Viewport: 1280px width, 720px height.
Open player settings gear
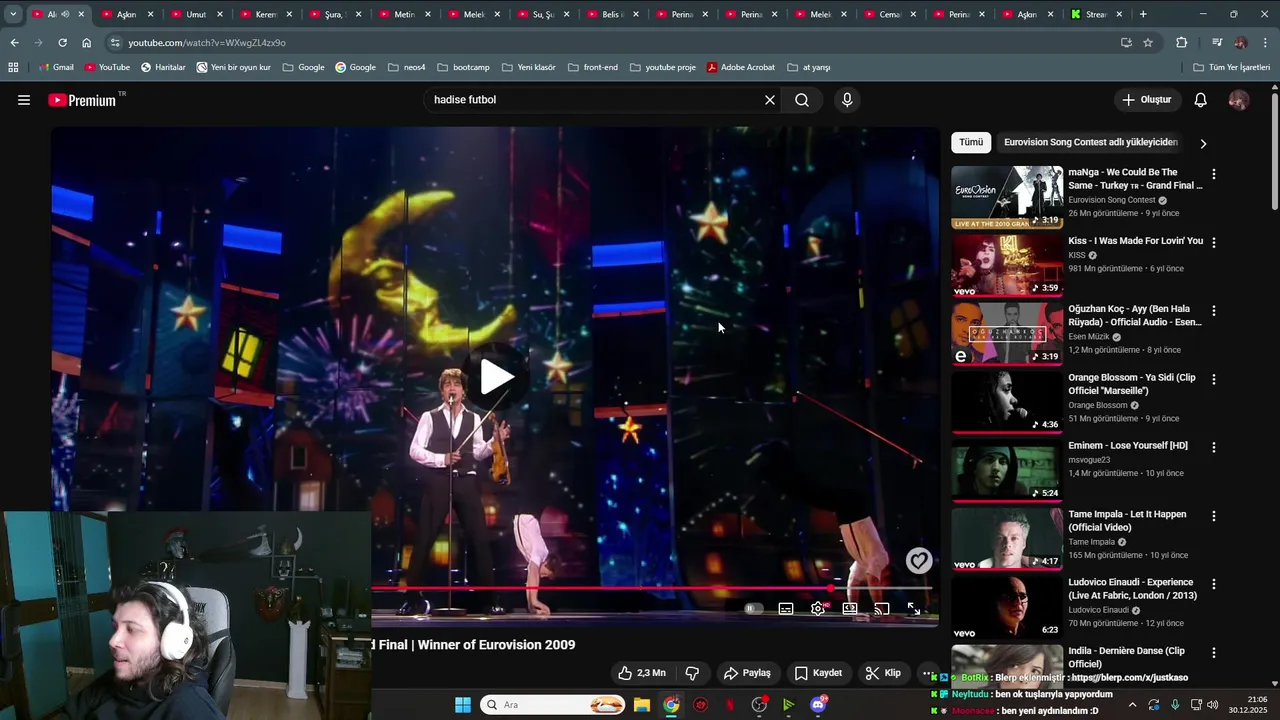818,608
